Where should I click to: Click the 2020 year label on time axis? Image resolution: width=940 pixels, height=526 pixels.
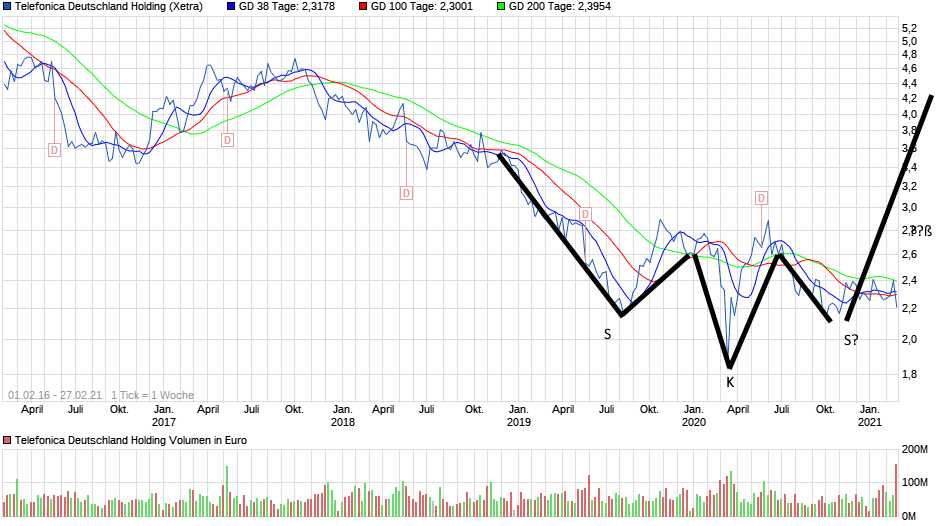[694, 422]
